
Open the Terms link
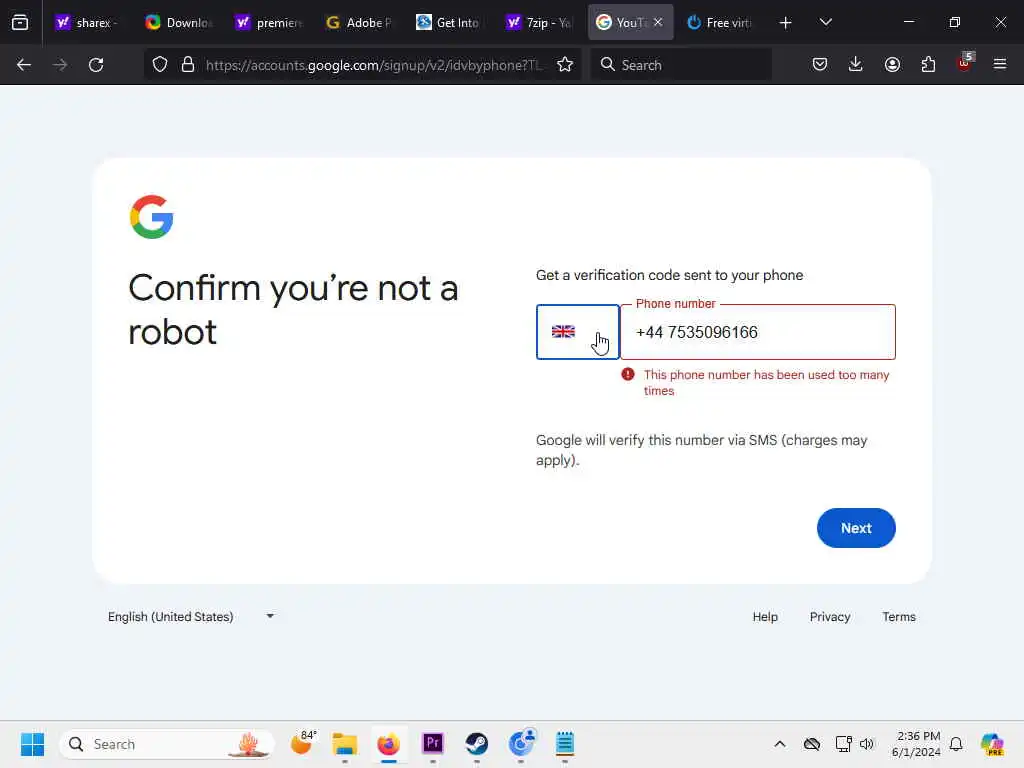tap(899, 616)
